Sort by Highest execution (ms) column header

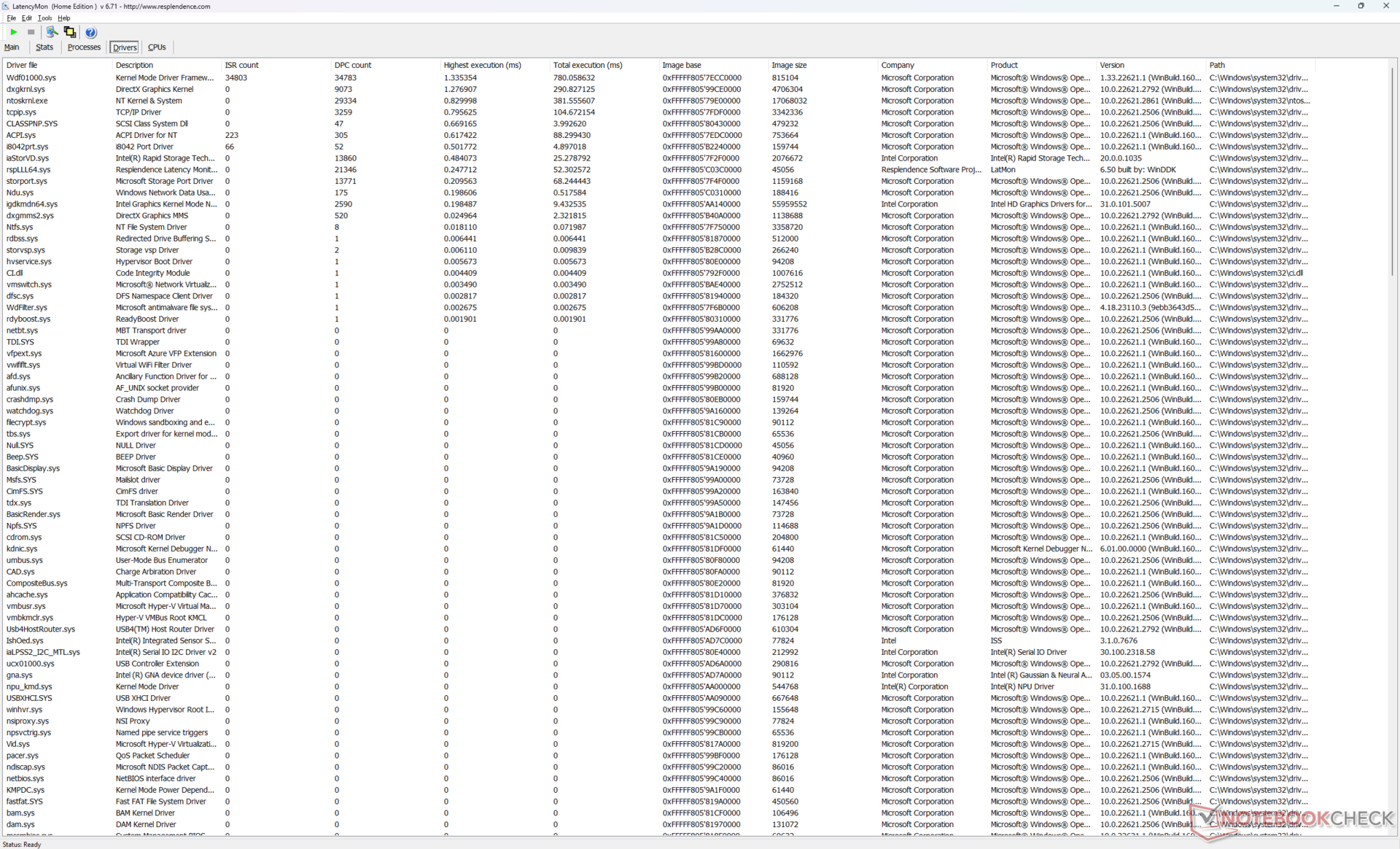coord(494,65)
